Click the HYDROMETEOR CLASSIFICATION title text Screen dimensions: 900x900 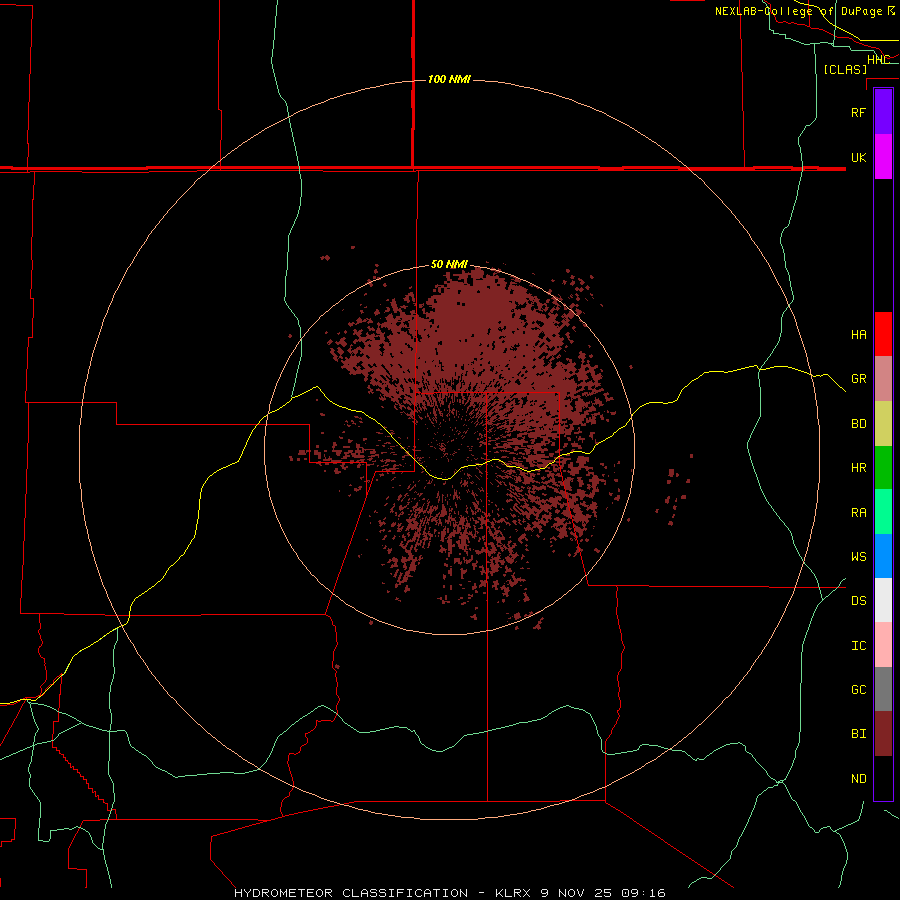pyautogui.click(x=351, y=893)
